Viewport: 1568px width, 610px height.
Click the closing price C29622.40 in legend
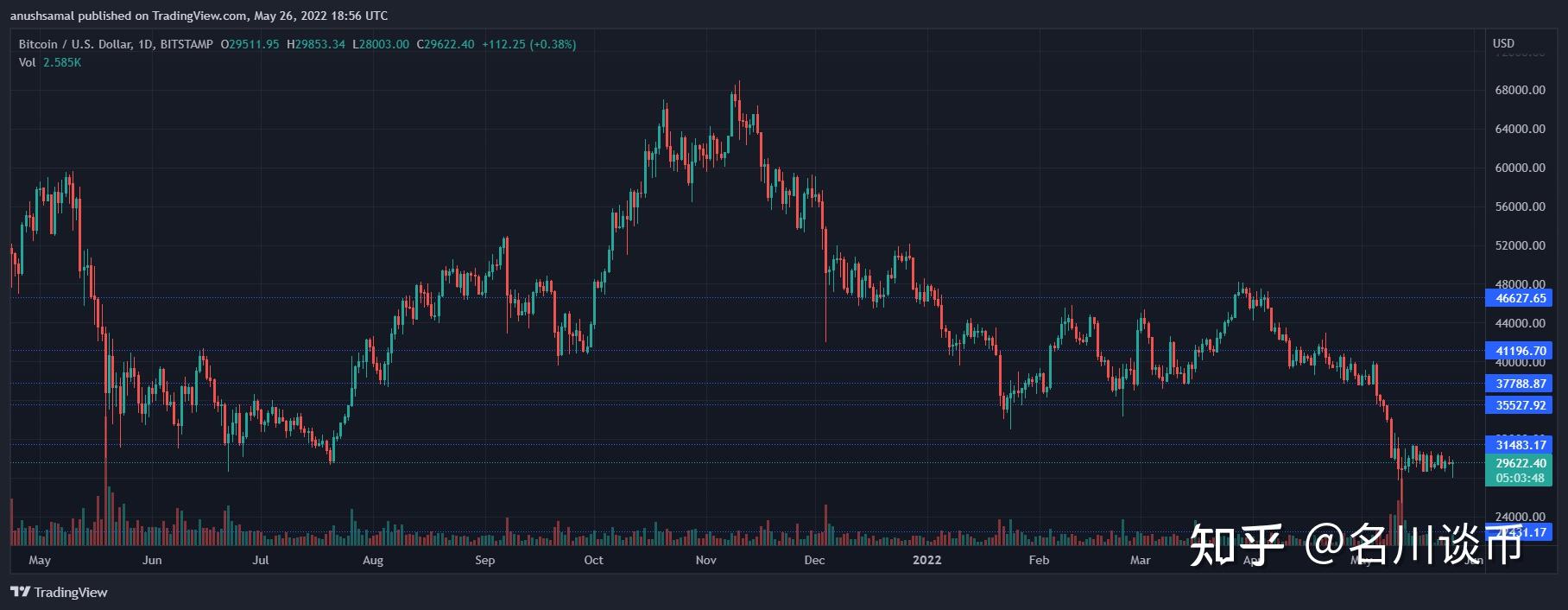[x=446, y=44]
